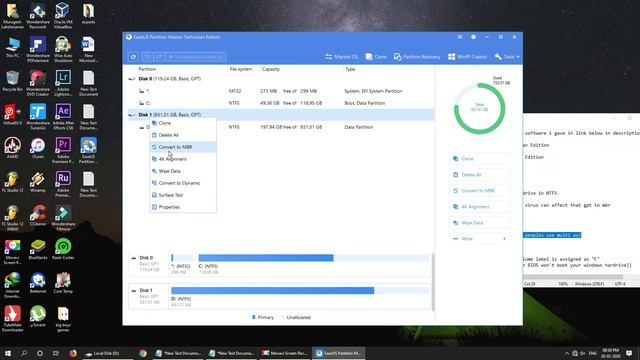
Task: Open WinPE Creator from the toolbar
Action: [x=467, y=57]
